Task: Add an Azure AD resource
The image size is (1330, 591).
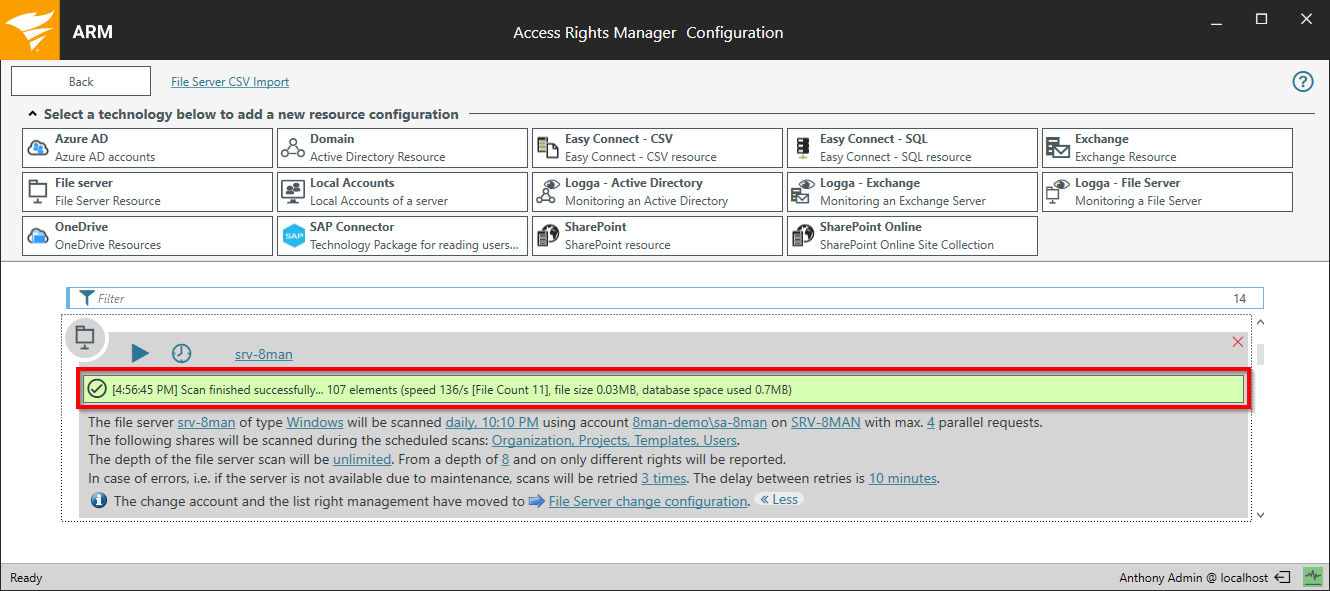Action: pyautogui.click(x=147, y=148)
